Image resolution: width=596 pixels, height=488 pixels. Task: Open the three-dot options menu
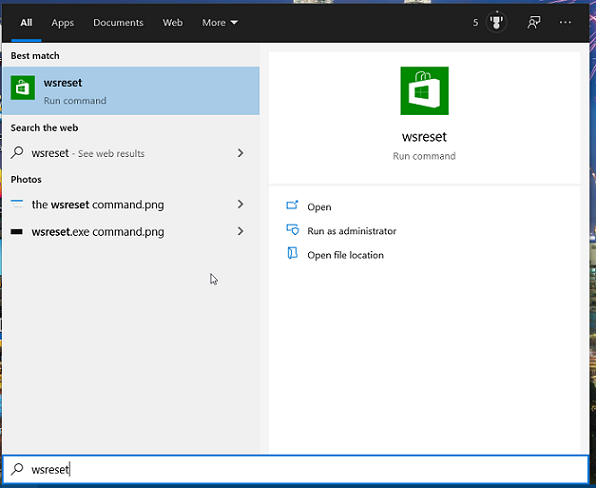click(x=565, y=22)
